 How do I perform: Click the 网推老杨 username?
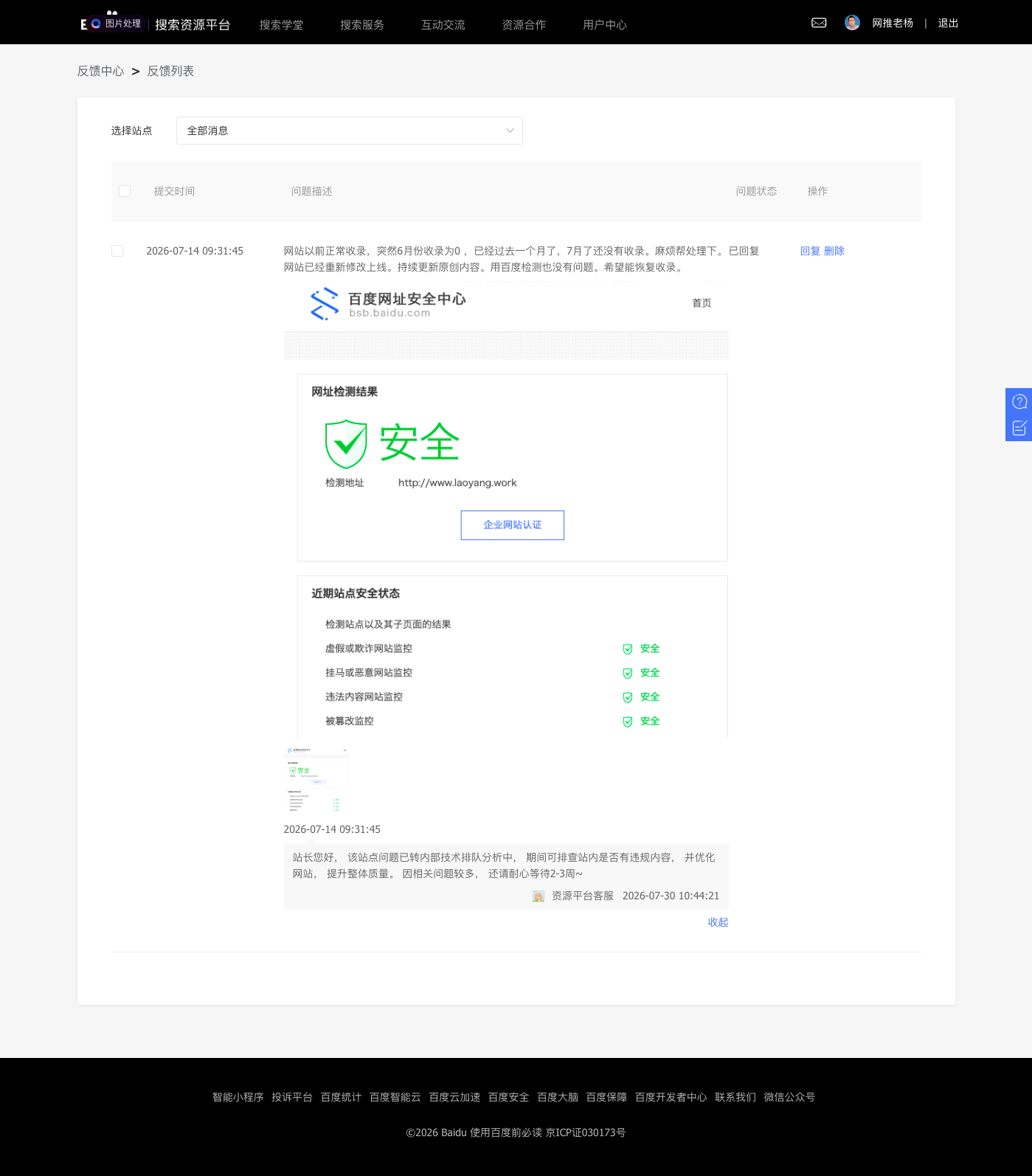[893, 23]
